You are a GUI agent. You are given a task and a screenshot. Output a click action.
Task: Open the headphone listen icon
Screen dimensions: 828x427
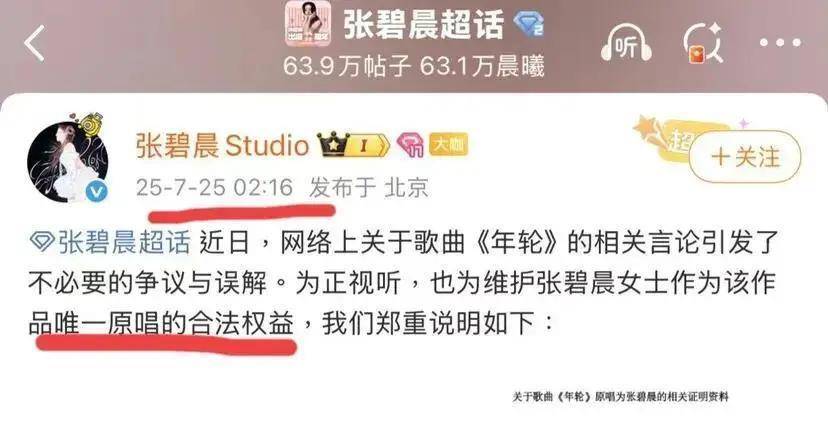tap(626, 44)
